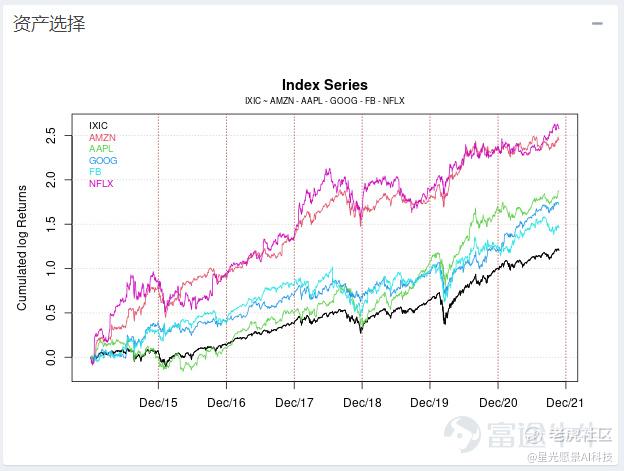Click the Index Series chart title

tap(325, 85)
